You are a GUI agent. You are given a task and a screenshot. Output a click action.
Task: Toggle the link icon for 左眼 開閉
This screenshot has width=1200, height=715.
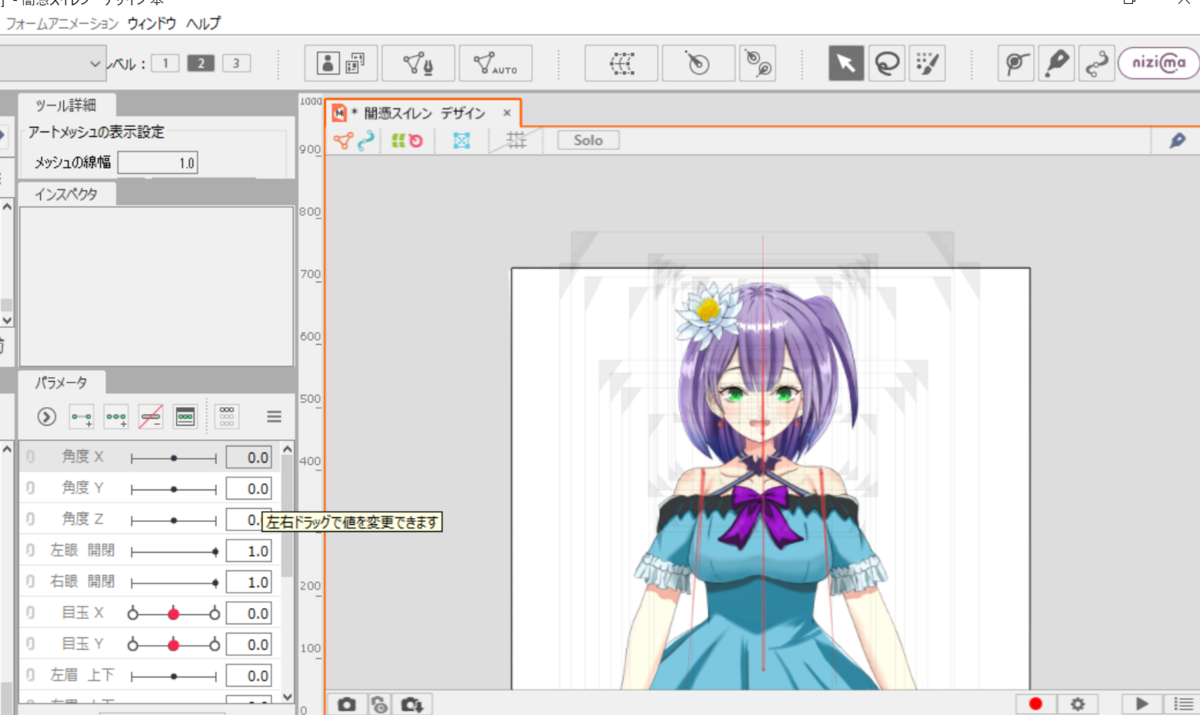tap(30, 551)
